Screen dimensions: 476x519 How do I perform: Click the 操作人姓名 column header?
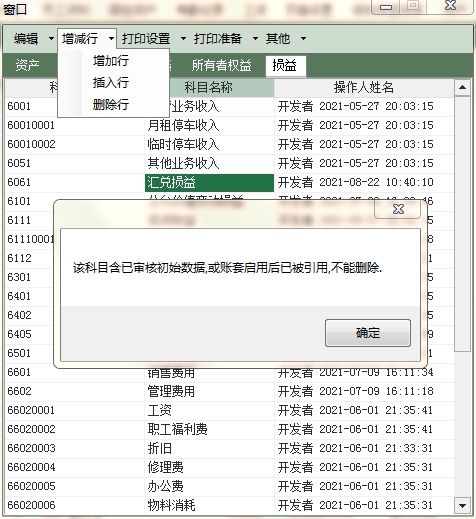[x=364, y=88]
